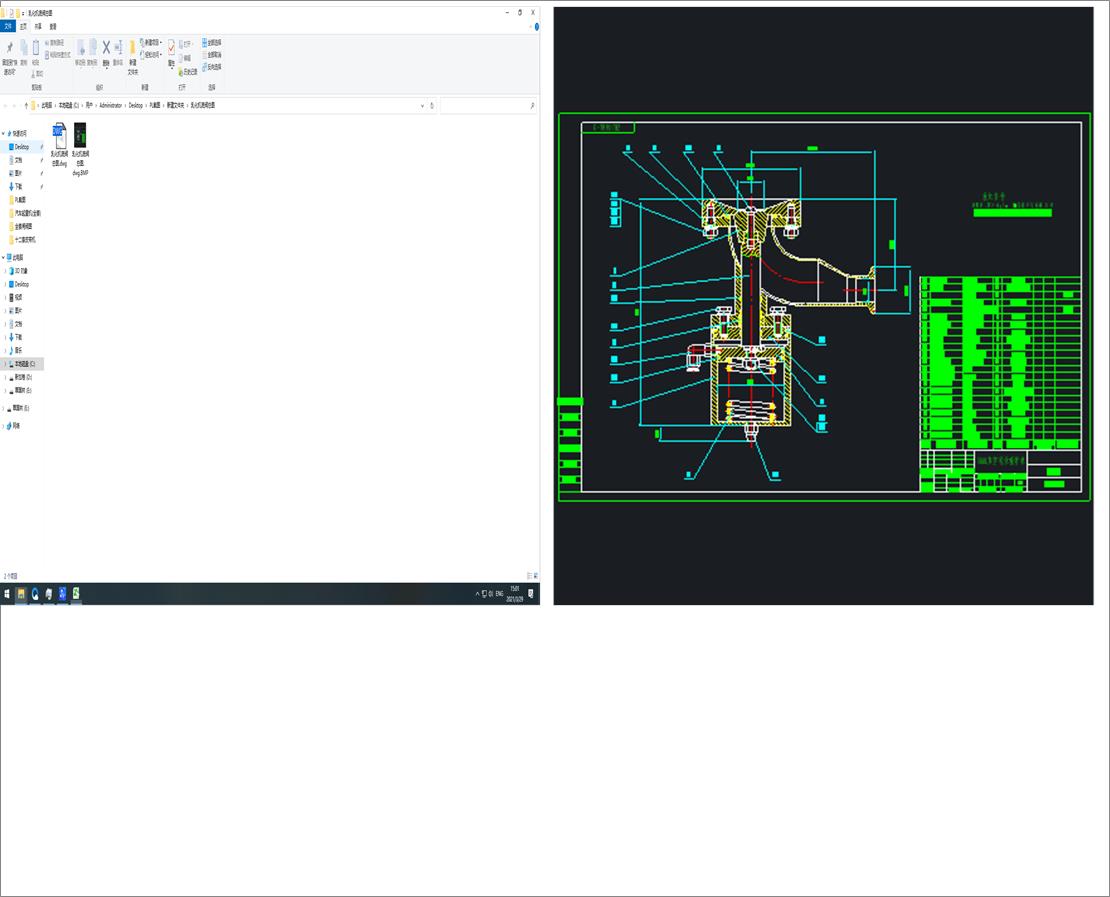1110x897 pixels.
Task: Select Videos under This PC
Action: point(18,297)
